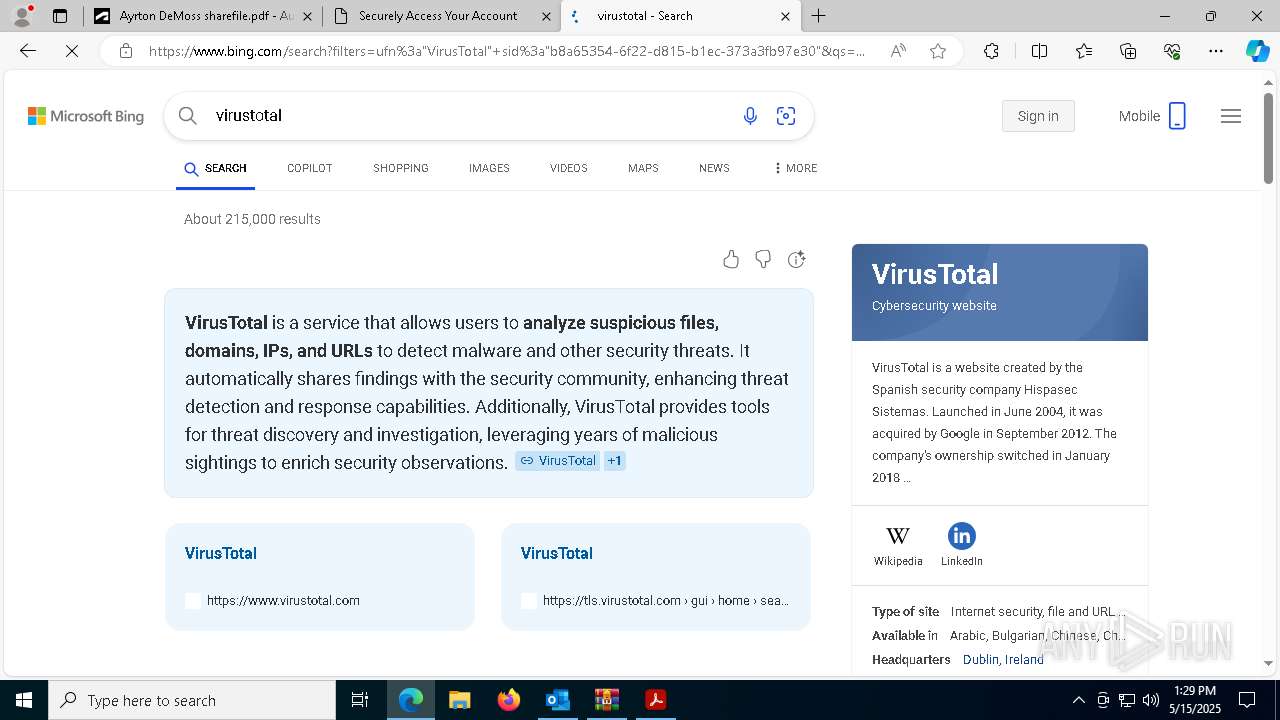The image size is (1280, 720).
Task: Click the browser address bar URL
Action: (x=507, y=51)
